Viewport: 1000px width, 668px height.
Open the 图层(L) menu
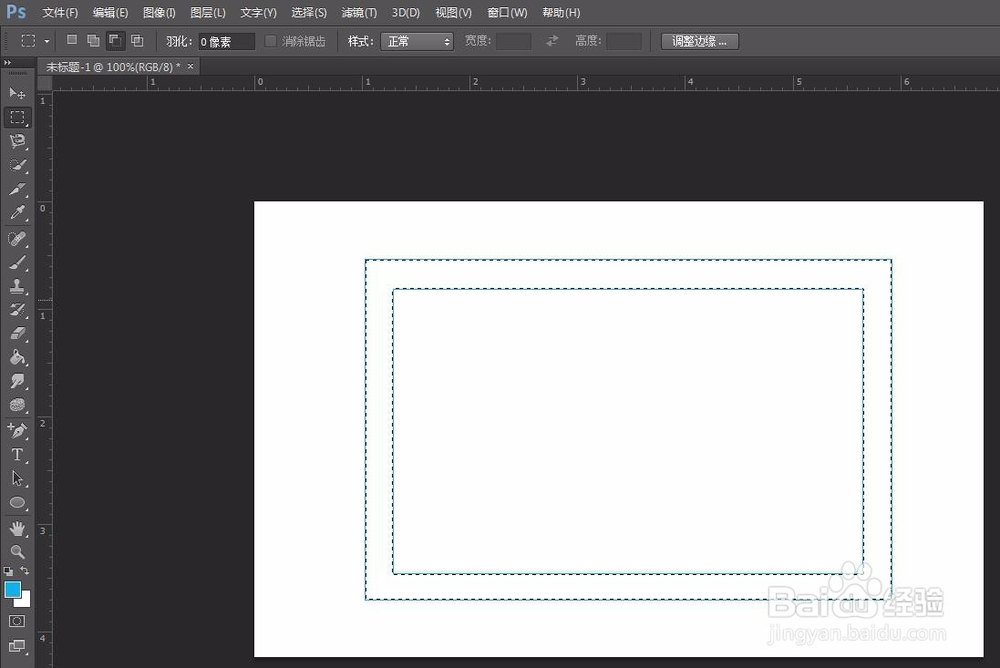click(x=208, y=13)
